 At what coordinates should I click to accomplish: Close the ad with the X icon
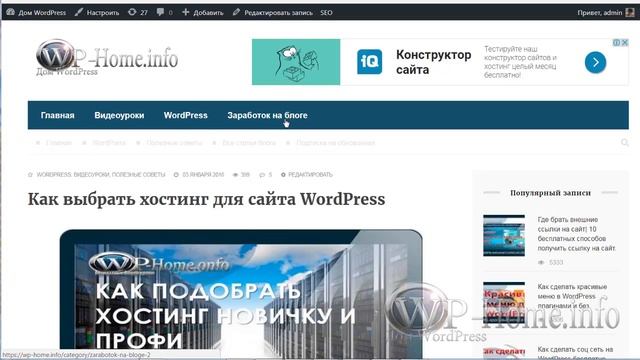coord(625,42)
